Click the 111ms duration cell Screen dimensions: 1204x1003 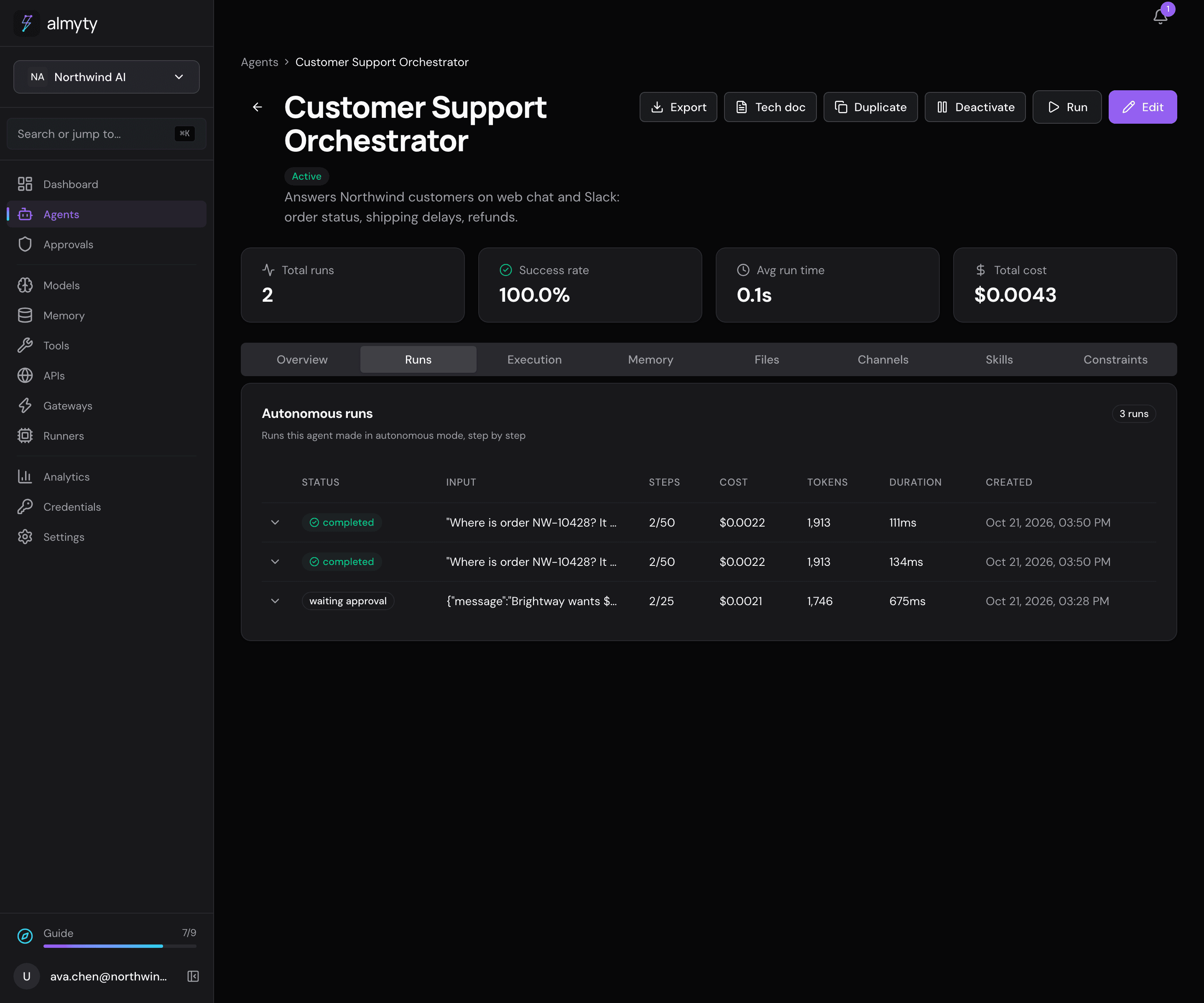903,522
